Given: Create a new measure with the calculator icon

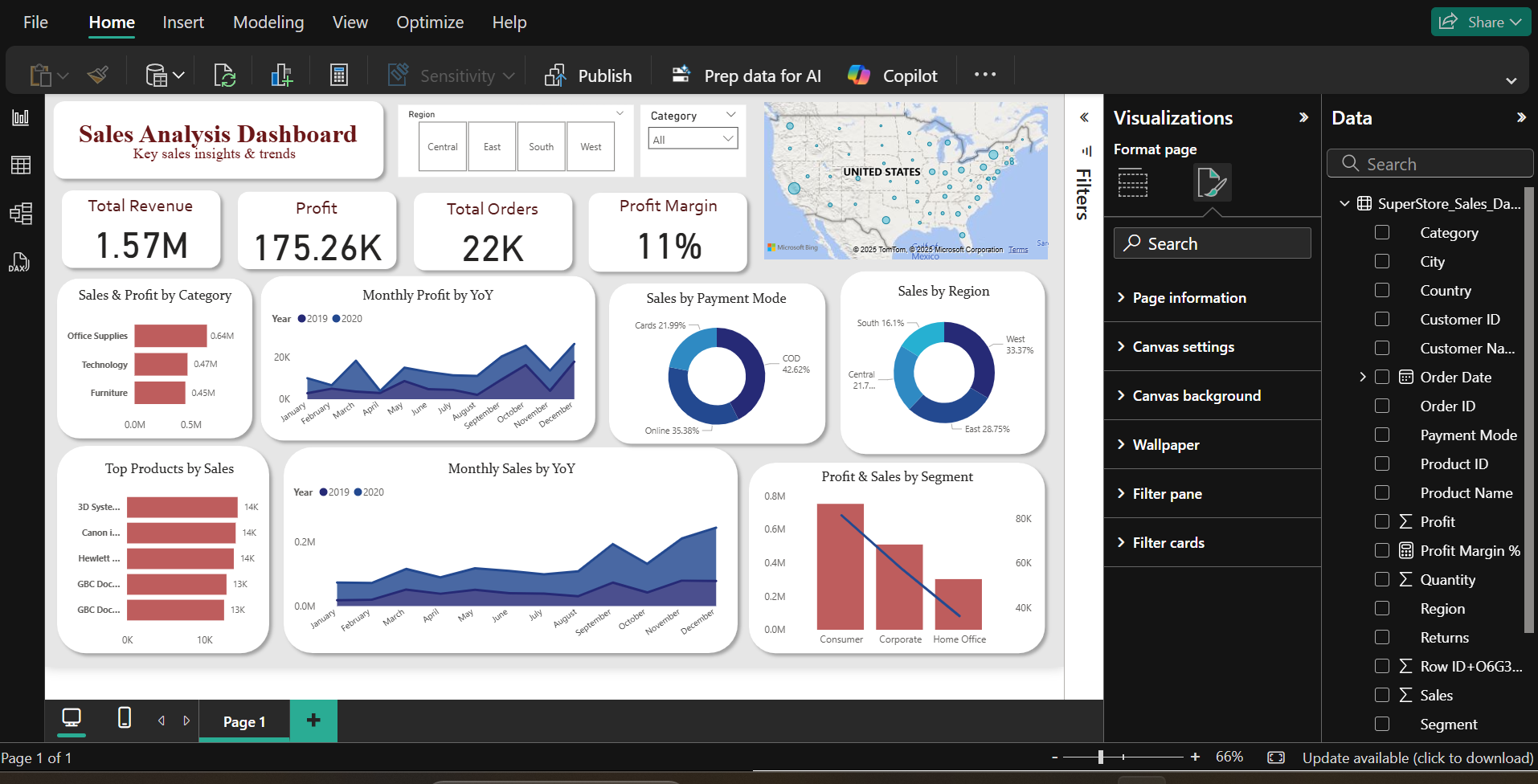Looking at the screenshot, I should click(338, 74).
